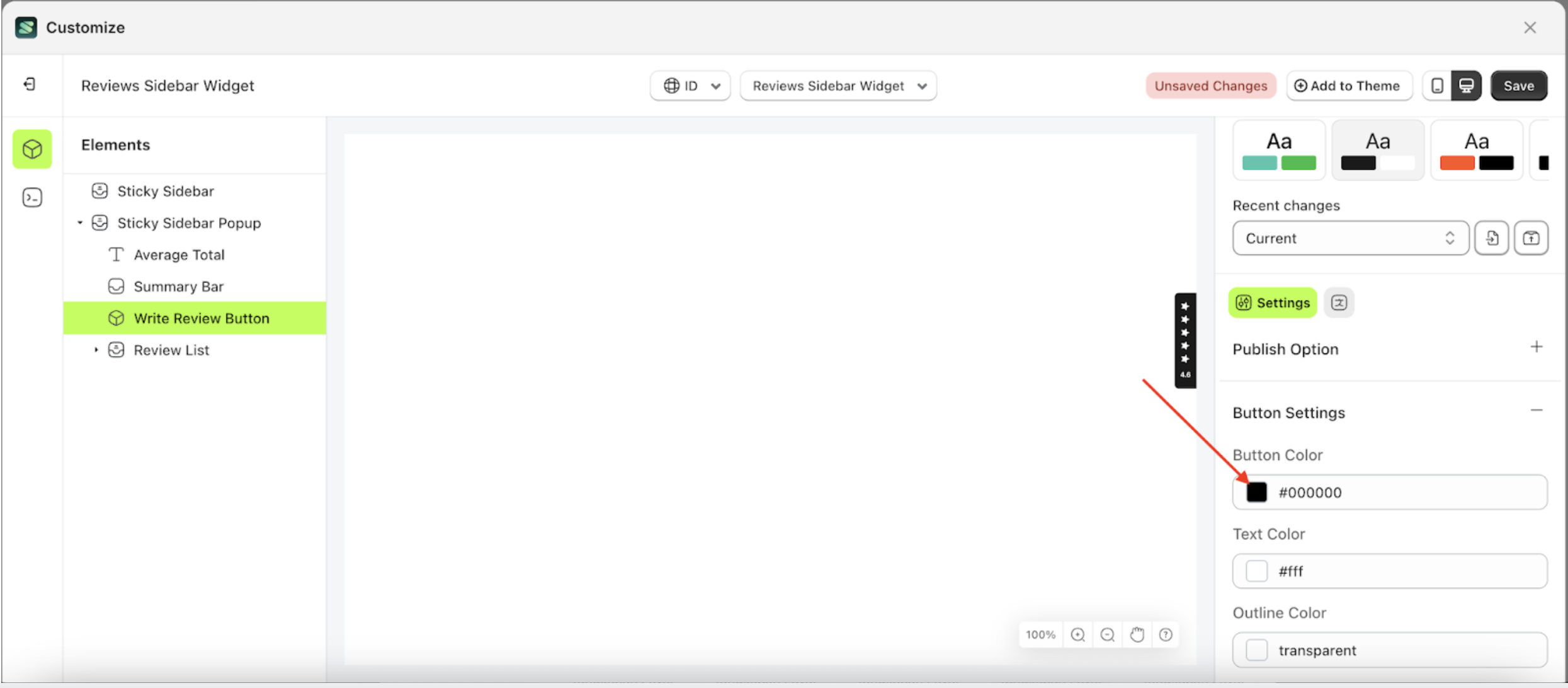Switch to mobile preview mode
The image size is (1568, 688).
(1436, 85)
